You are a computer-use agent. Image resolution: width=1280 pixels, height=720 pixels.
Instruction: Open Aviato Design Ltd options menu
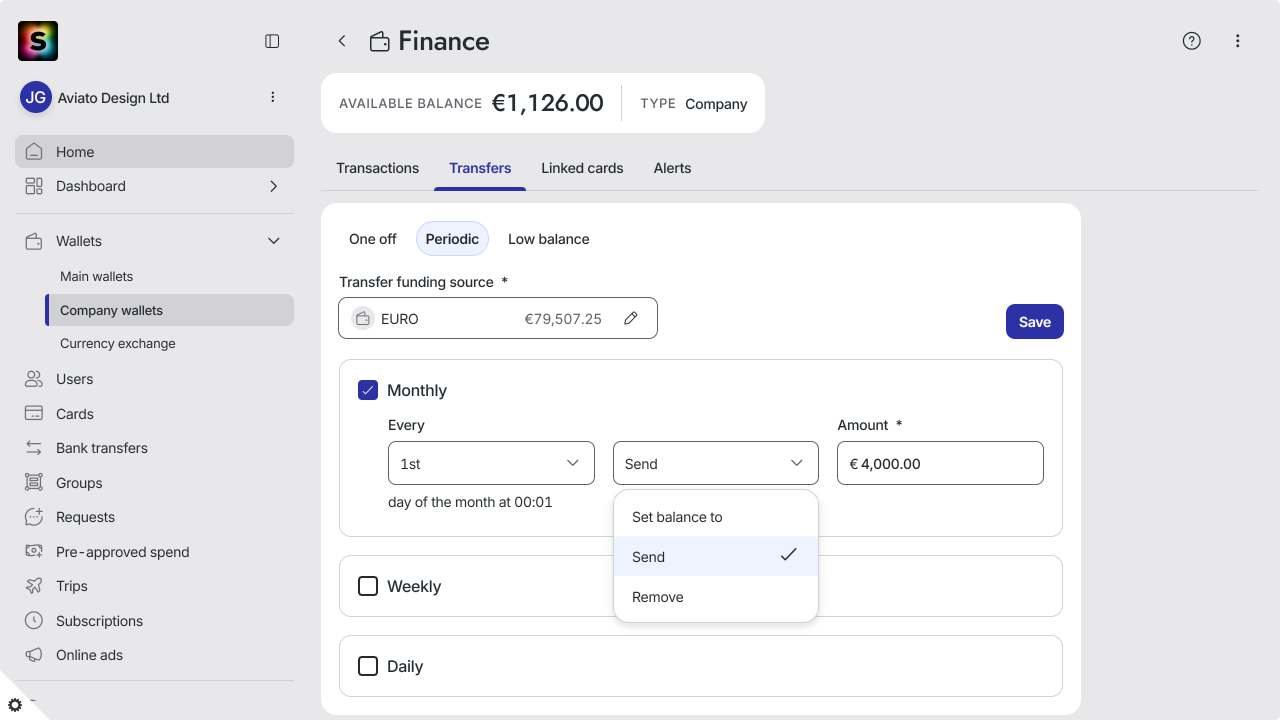pyautogui.click(x=273, y=97)
